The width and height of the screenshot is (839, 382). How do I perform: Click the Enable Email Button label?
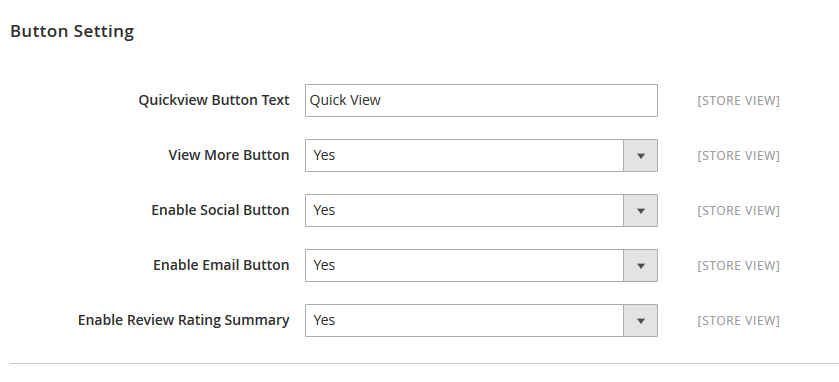[222, 265]
